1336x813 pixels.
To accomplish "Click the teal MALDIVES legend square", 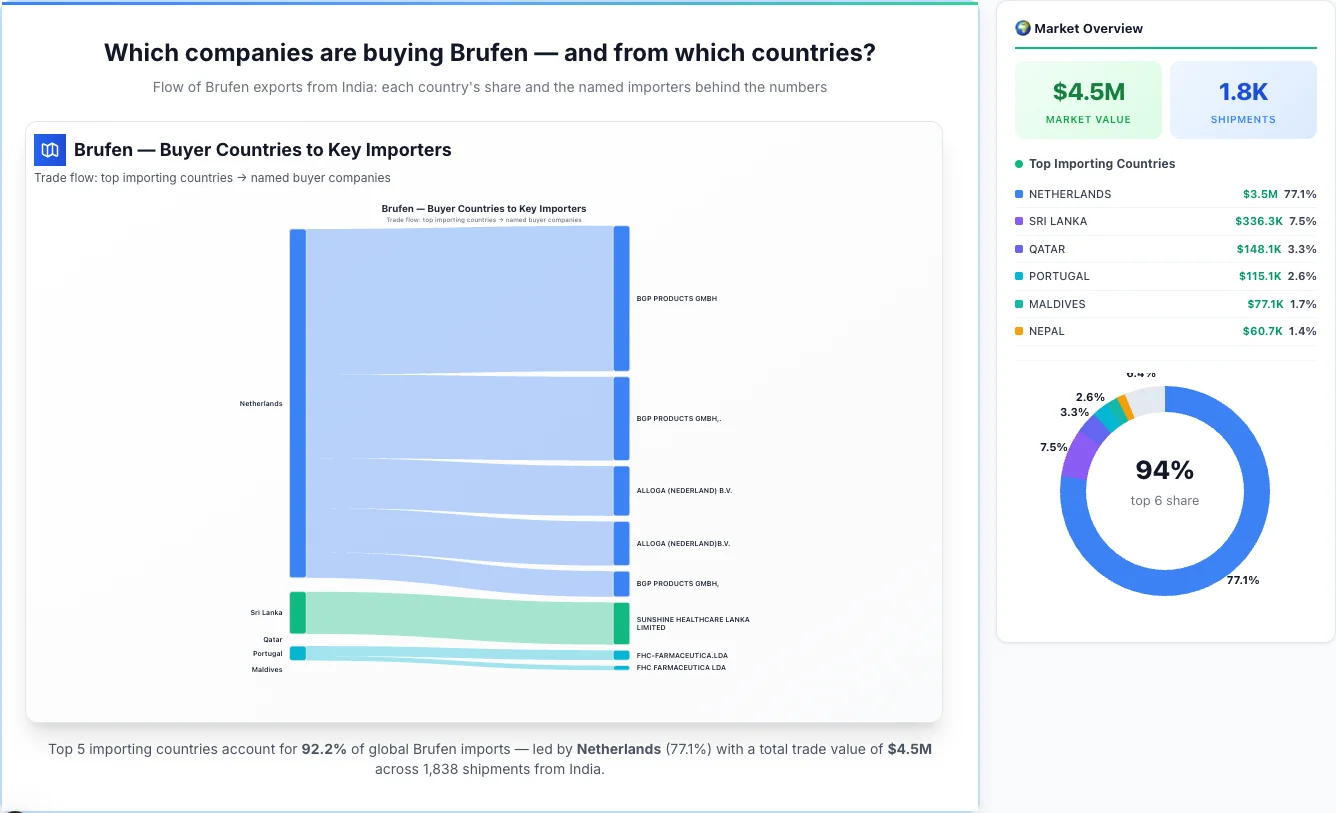I will [1017, 304].
